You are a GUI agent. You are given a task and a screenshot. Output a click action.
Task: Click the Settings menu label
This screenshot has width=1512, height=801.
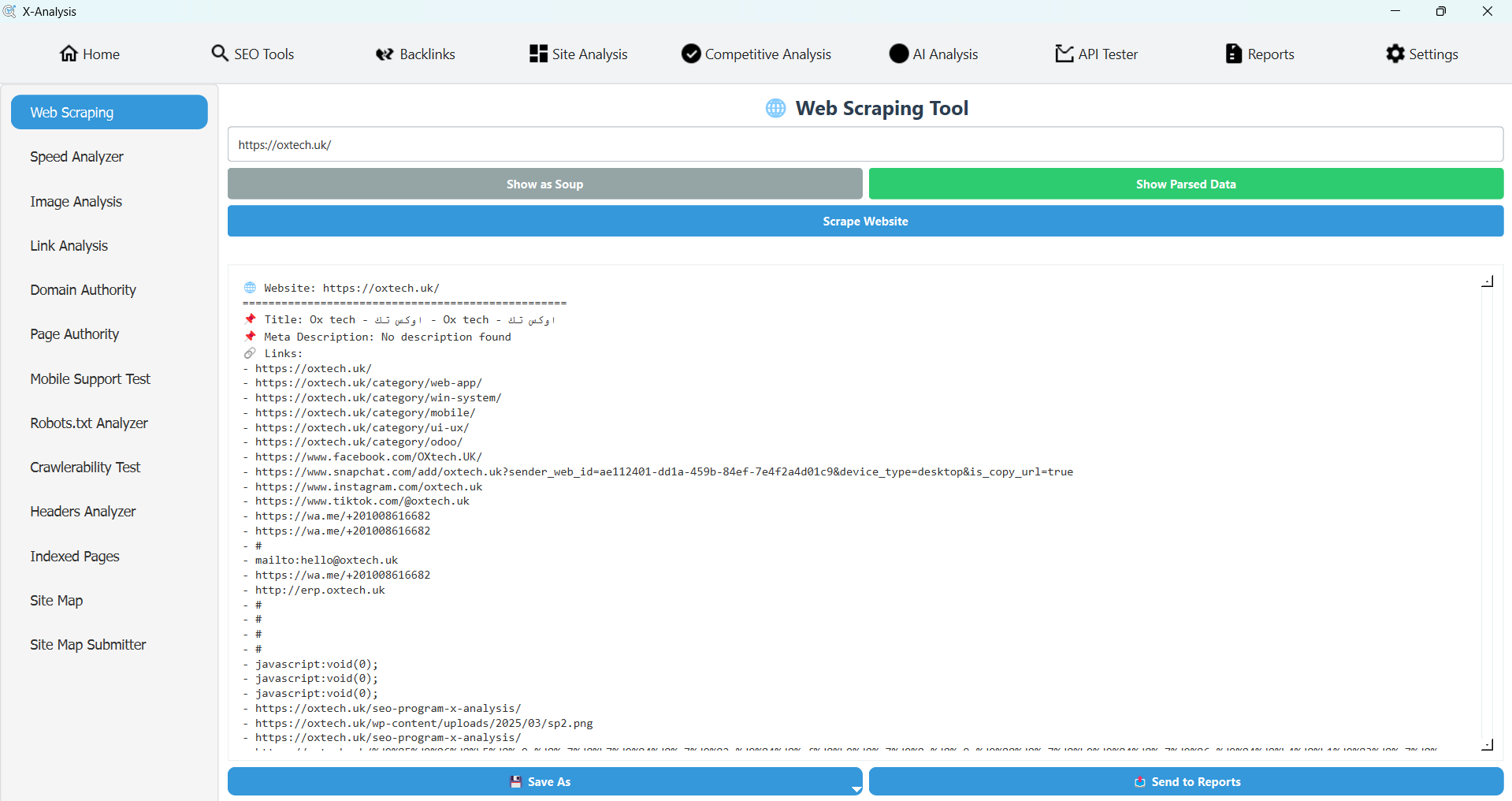[x=1433, y=54]
